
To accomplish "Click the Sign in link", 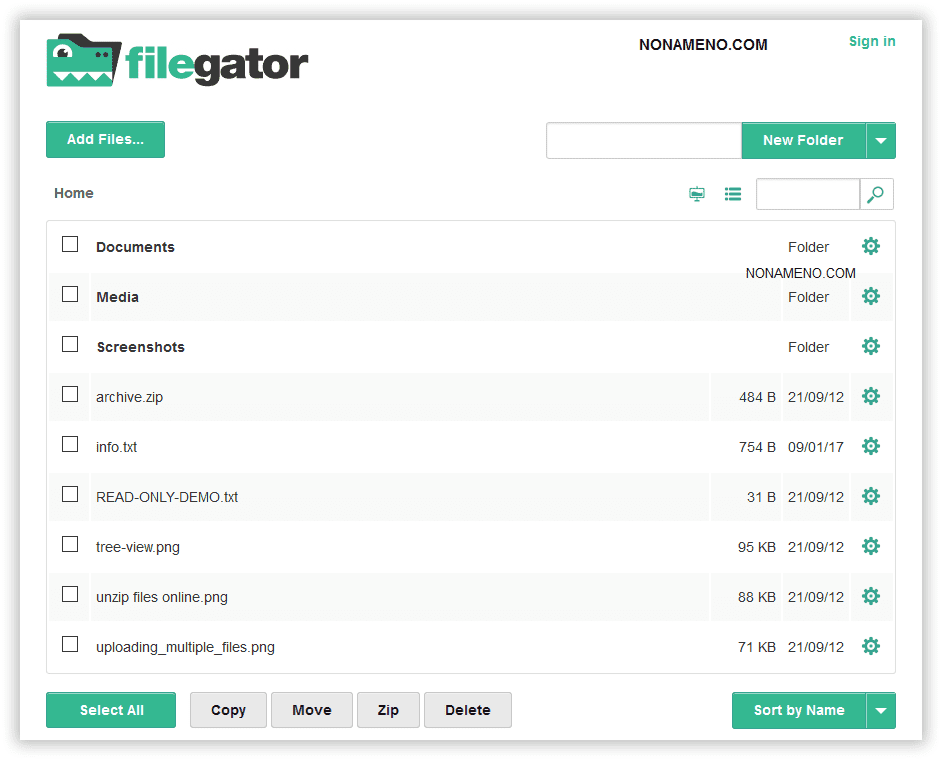I will [x=872, y=41].
